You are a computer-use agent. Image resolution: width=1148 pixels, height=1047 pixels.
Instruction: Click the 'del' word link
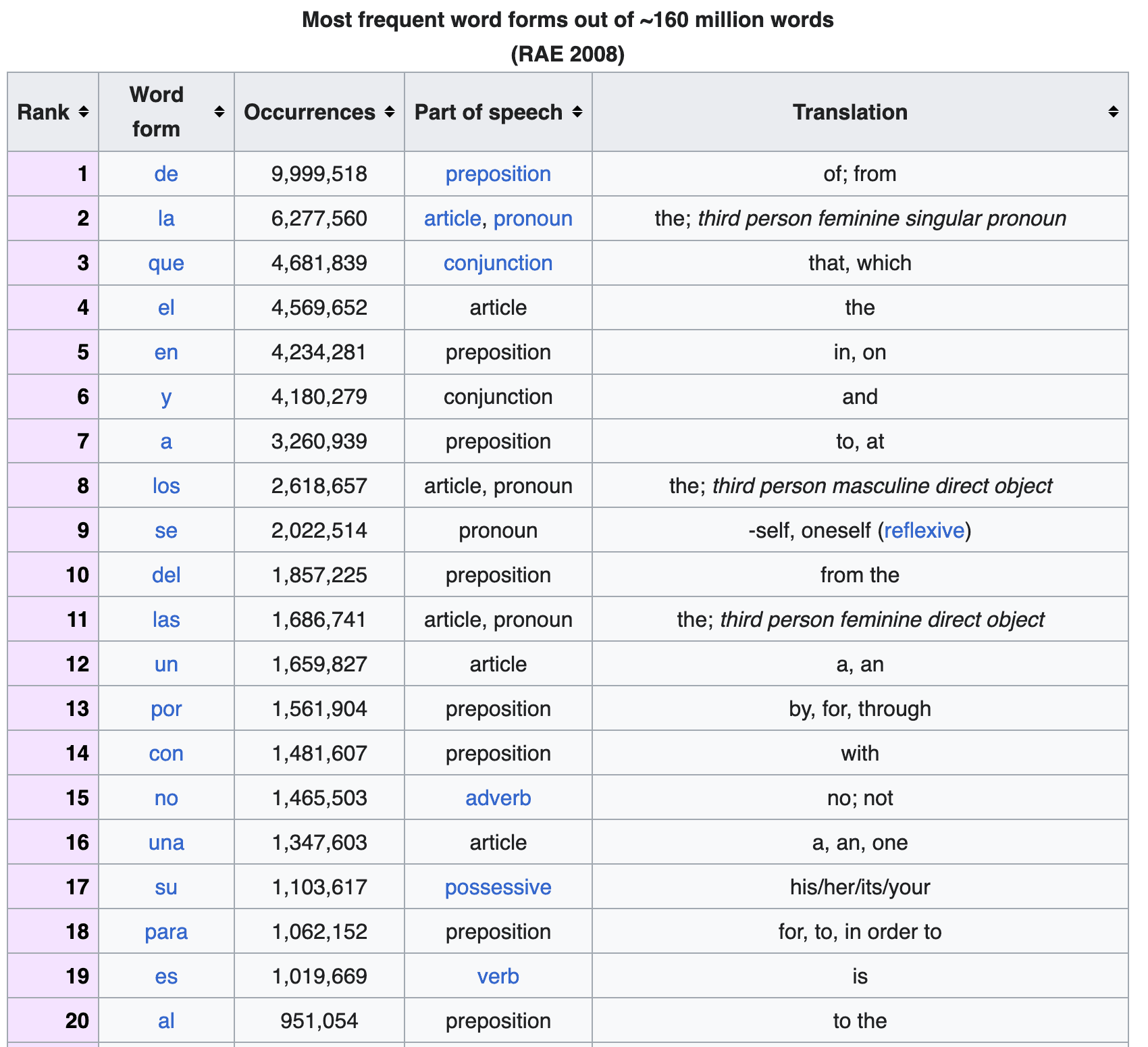click(x=166, y=576)
